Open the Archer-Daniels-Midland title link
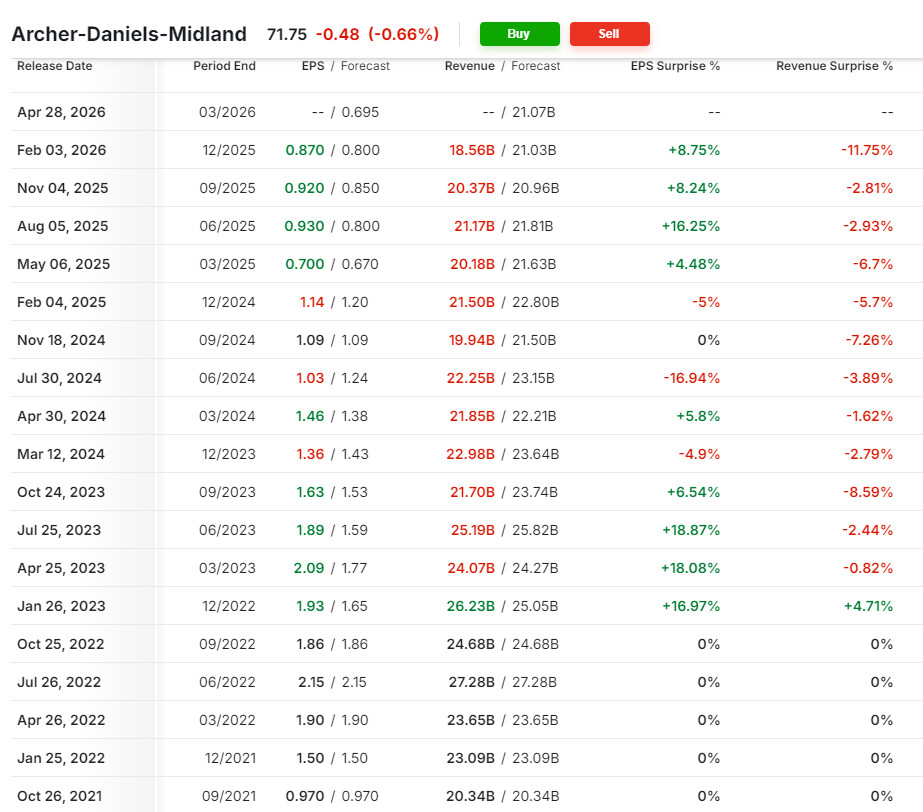Screen dimensions: 923x812 [x=129, y=34]
